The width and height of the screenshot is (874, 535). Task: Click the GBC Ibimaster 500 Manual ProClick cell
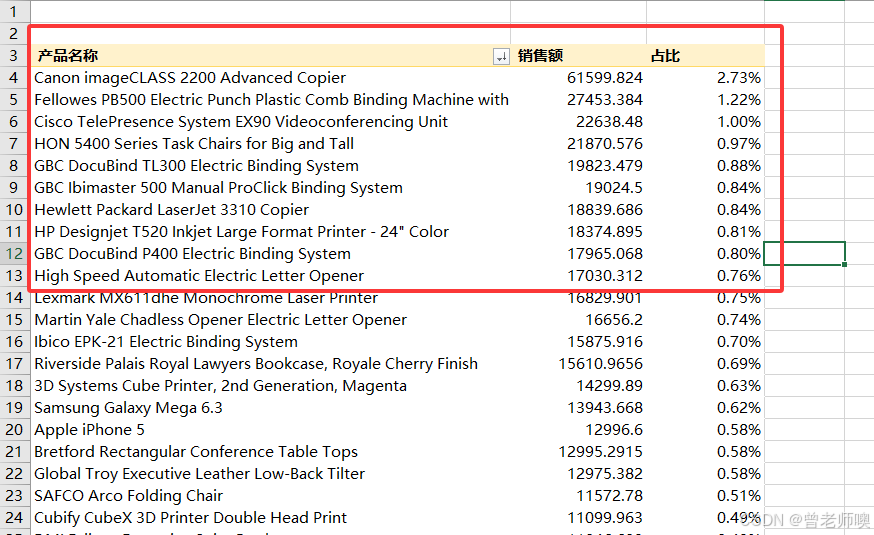(270, 188)
